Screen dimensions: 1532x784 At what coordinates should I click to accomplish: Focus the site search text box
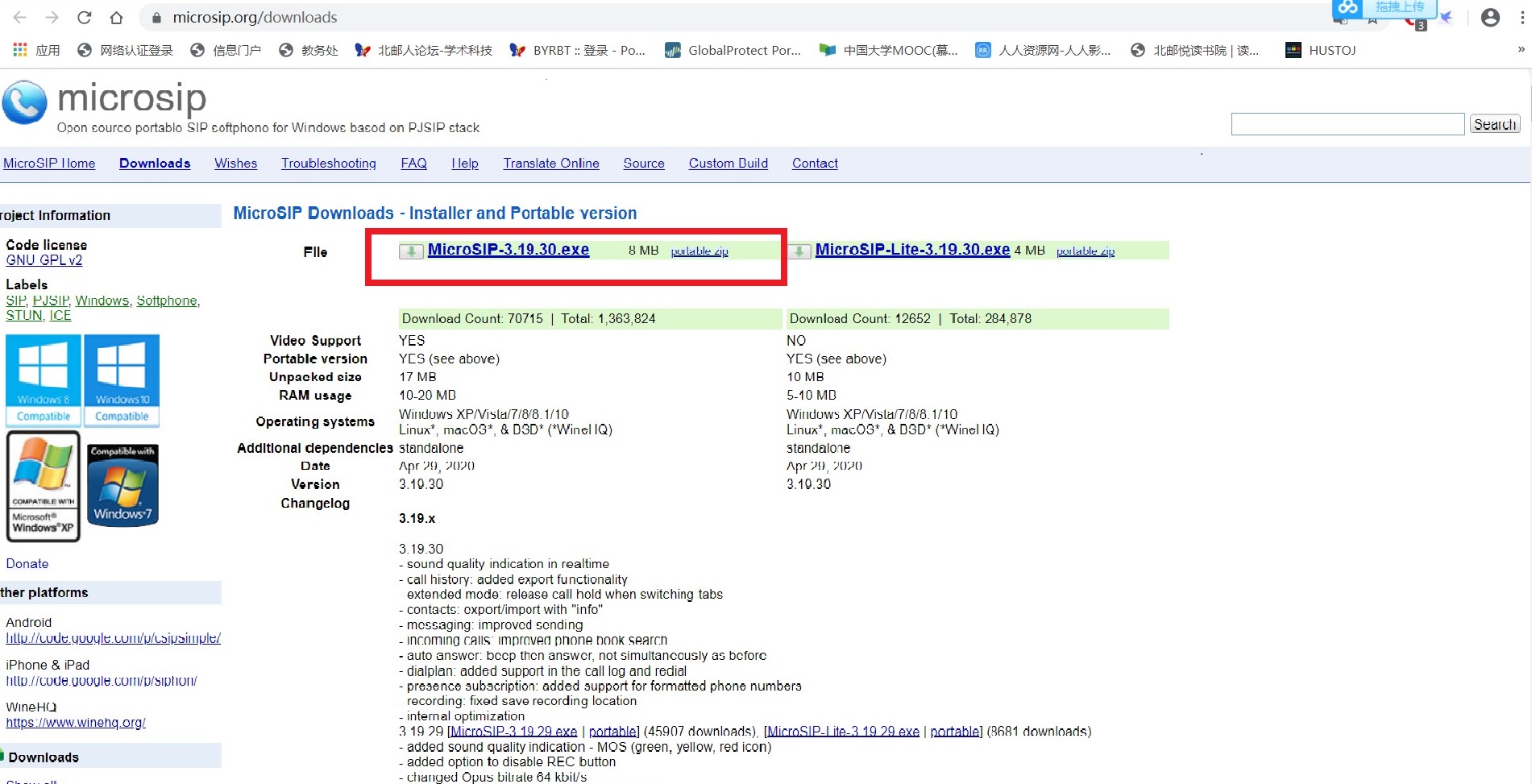pyautogui.click(x=1347, y=124)
